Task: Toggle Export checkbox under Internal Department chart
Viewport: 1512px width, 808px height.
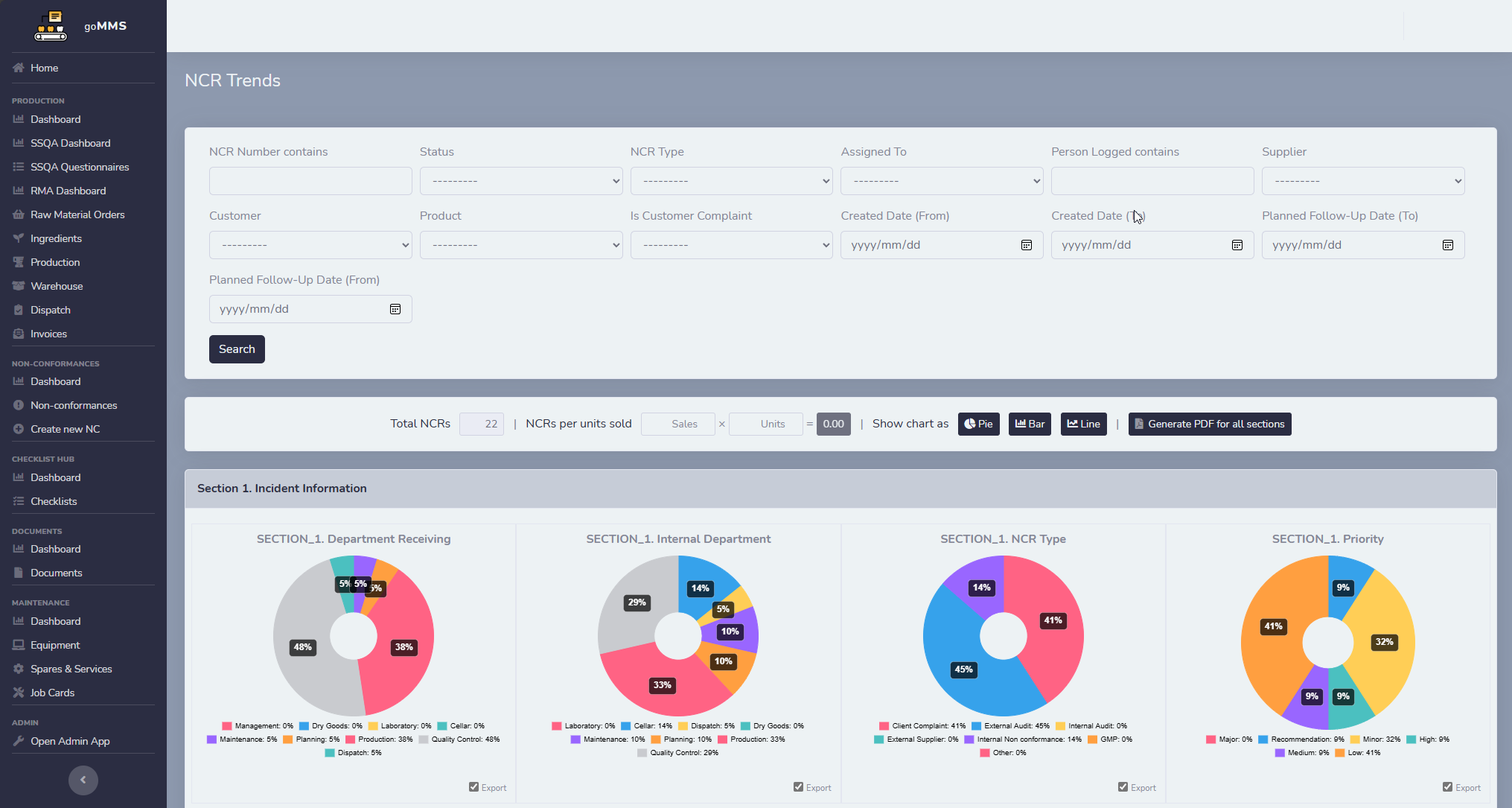Action: (798, 787)
